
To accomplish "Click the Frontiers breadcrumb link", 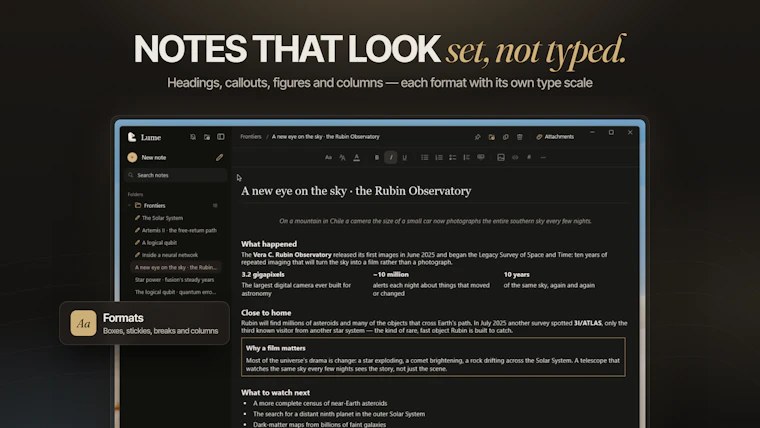I will [251, 137].
